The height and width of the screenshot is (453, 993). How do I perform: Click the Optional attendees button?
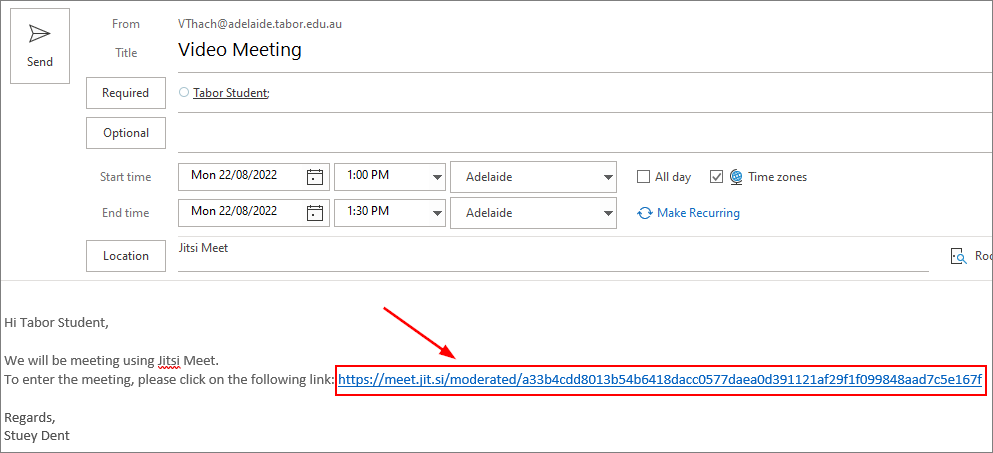(x=126, y=133)
